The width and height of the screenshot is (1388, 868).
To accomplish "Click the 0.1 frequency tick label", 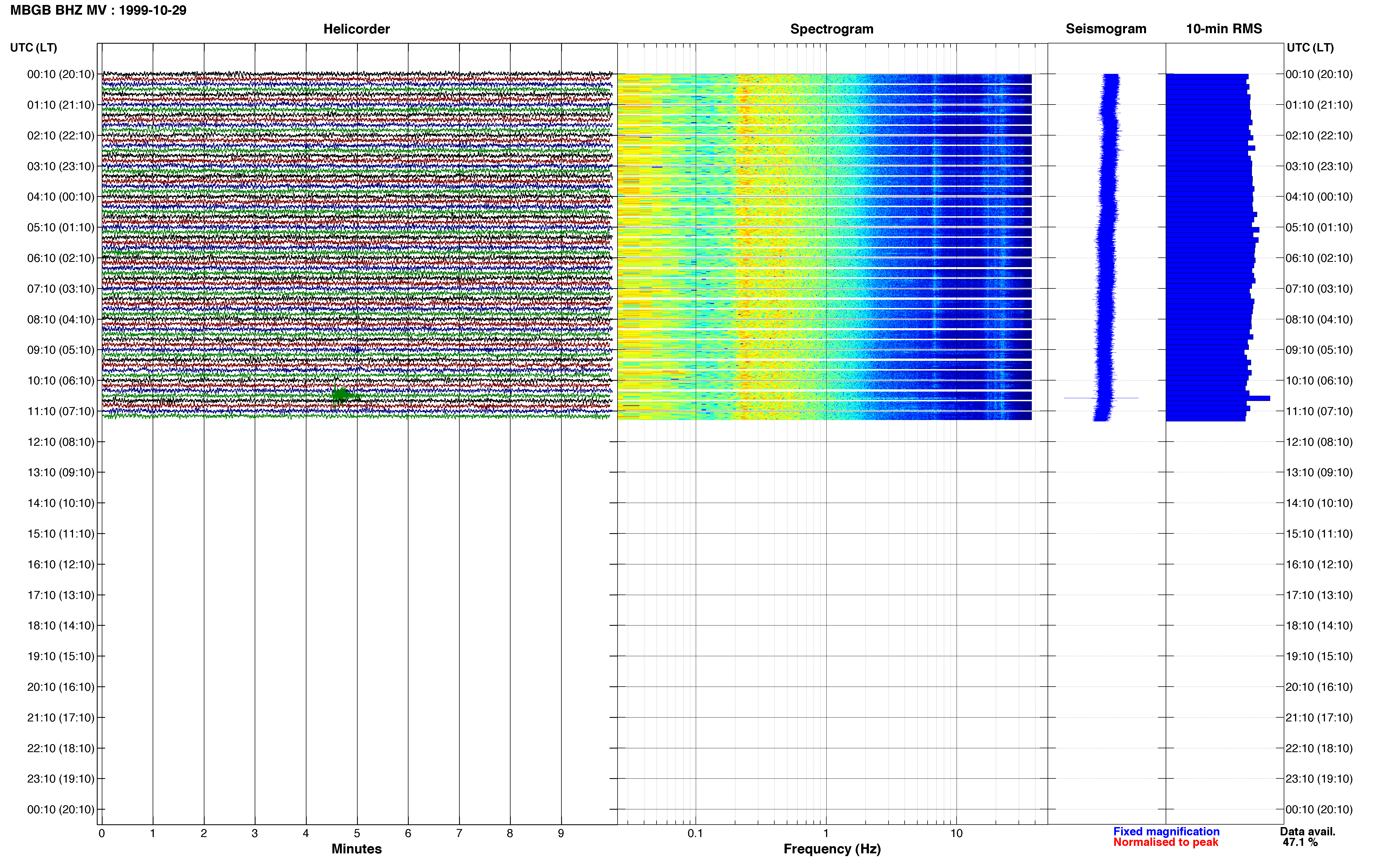I will (695, 833).
